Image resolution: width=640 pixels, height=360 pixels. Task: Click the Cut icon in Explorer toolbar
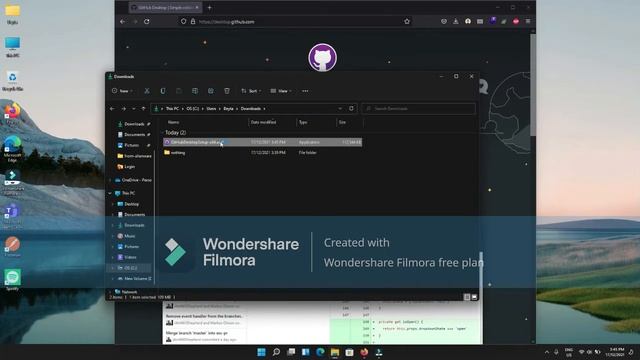[x=147, y=91]
